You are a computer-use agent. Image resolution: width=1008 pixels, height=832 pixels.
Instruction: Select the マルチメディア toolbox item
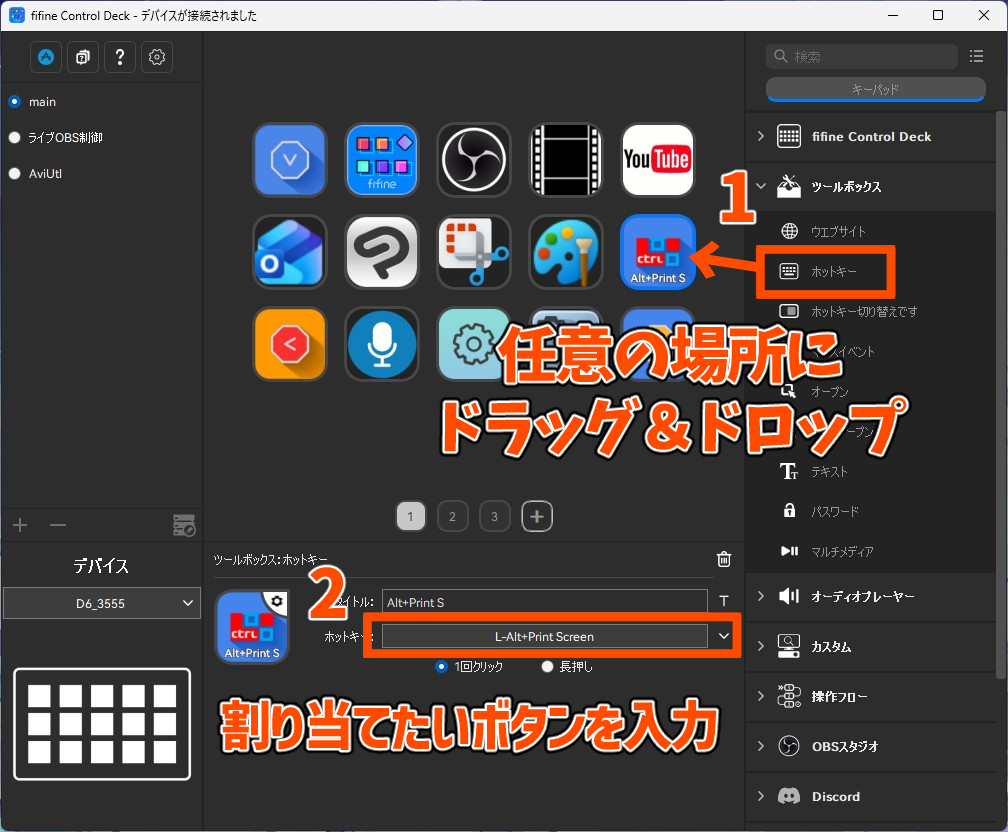842,551
